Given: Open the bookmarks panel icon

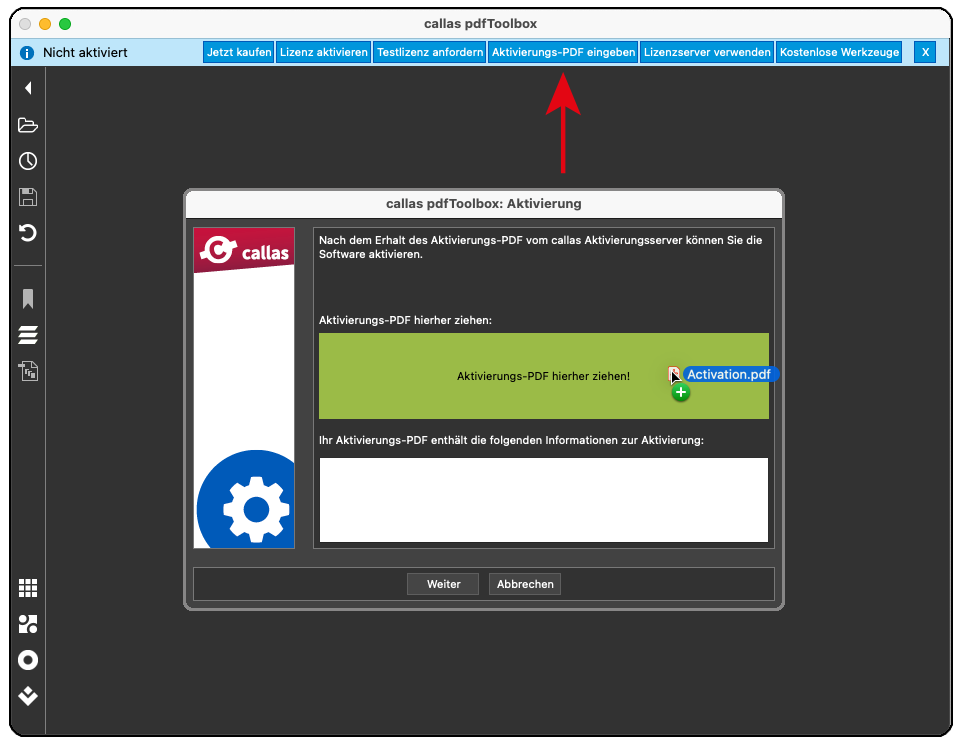Looking at the screenshot, I should point(28,299).
